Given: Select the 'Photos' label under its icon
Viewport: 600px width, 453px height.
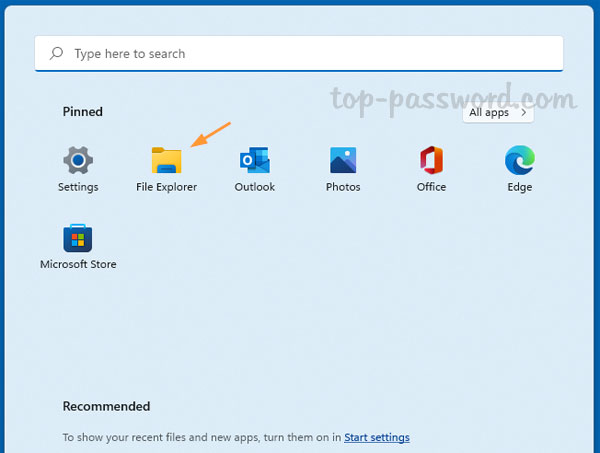Looking at the screenshot, I should 343,187.
